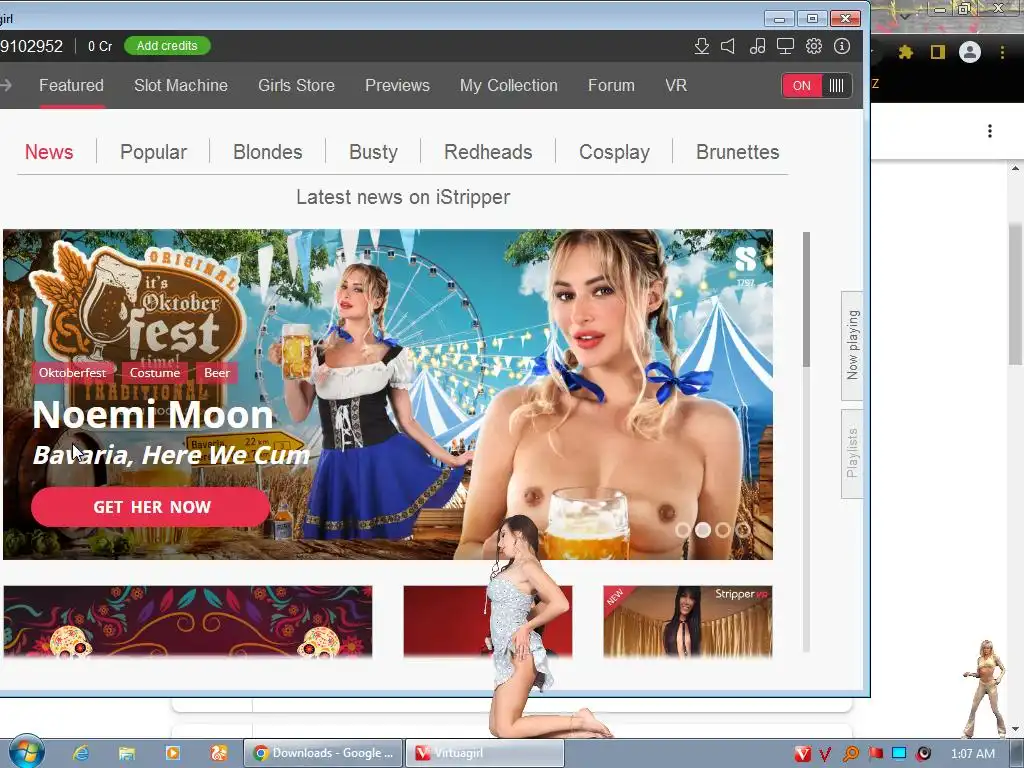Open the settings gear icon

click(814, 46)
